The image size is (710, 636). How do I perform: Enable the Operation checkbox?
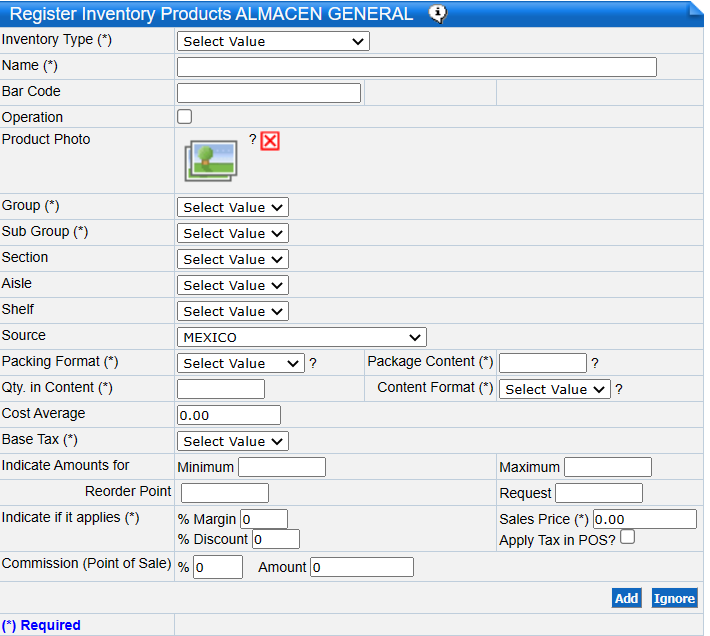[185, 117]
